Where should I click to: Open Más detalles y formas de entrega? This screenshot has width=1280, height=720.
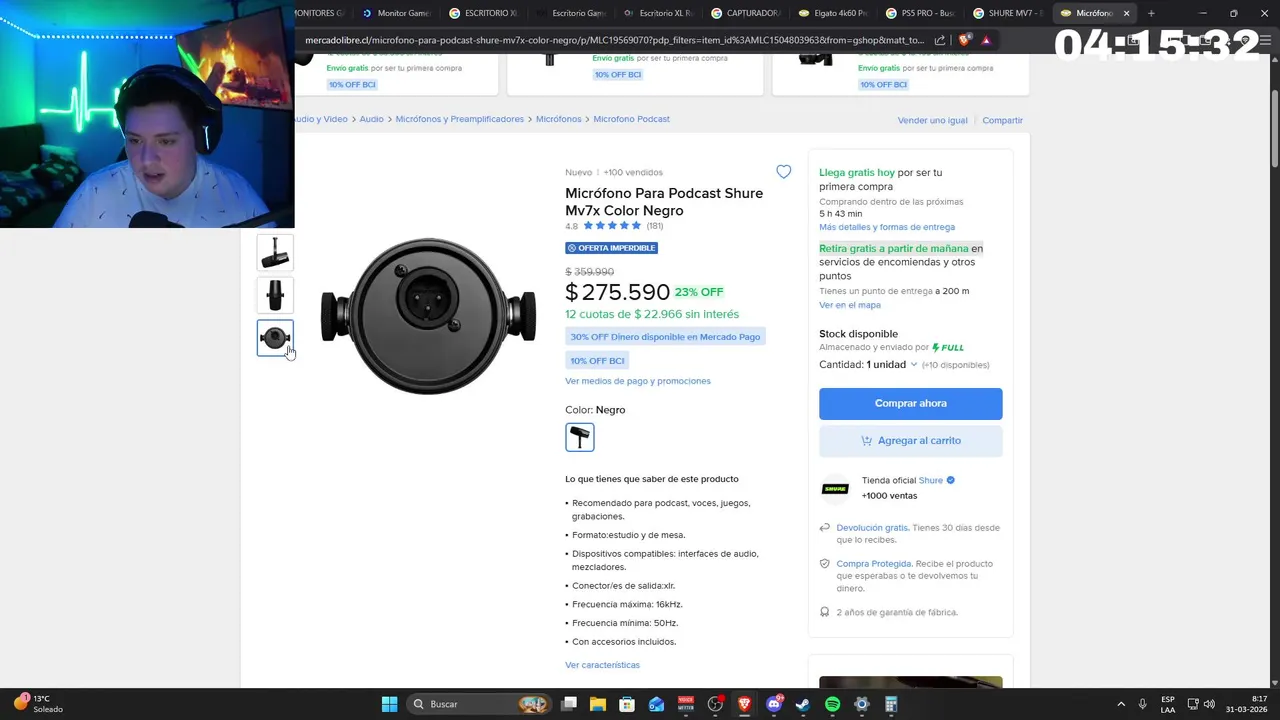(887, 227)
